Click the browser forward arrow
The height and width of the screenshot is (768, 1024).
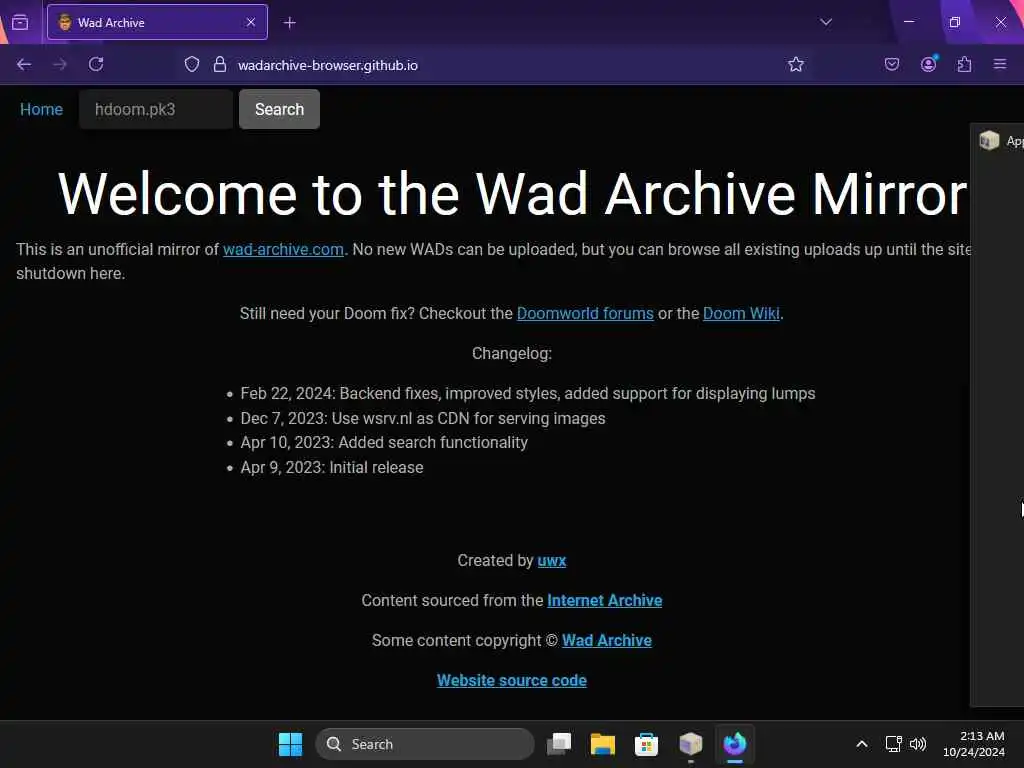(60, 64)
